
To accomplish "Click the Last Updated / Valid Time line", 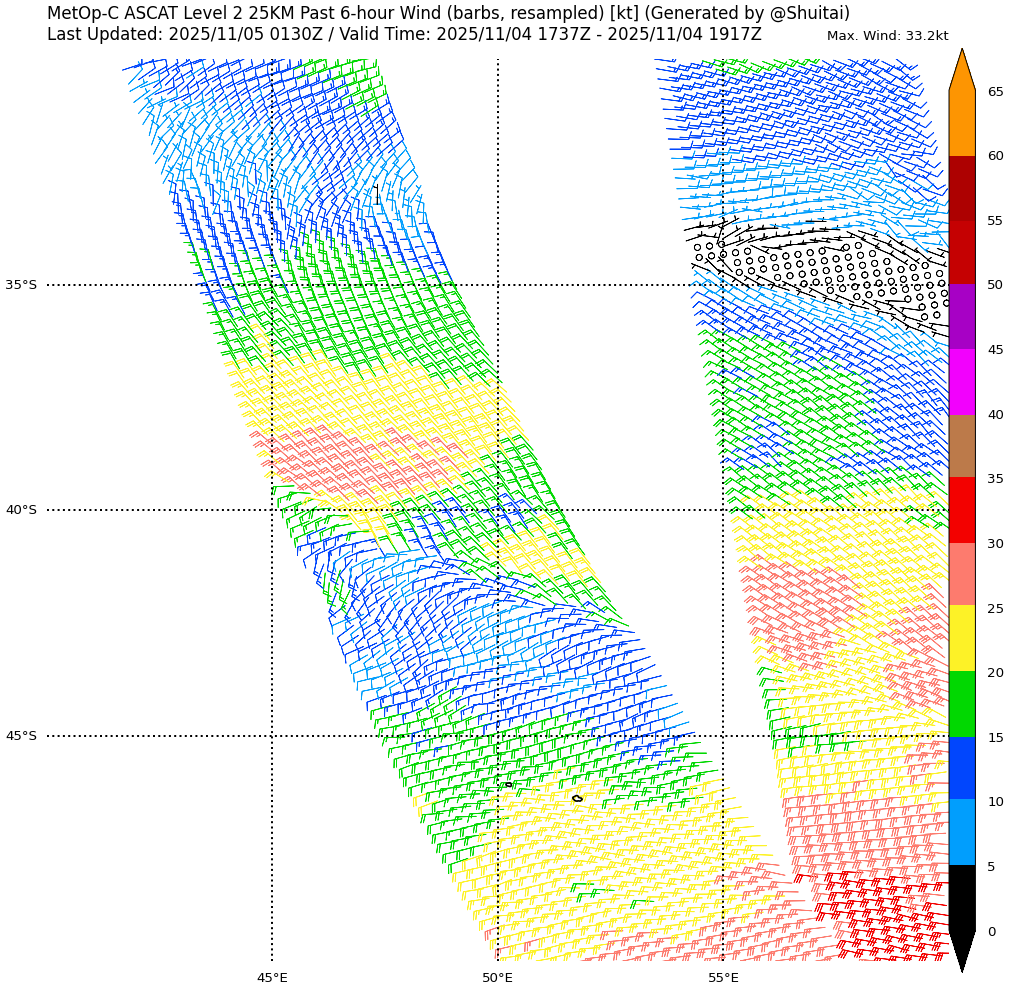I will pyautogui.click(x=404, y=34).
